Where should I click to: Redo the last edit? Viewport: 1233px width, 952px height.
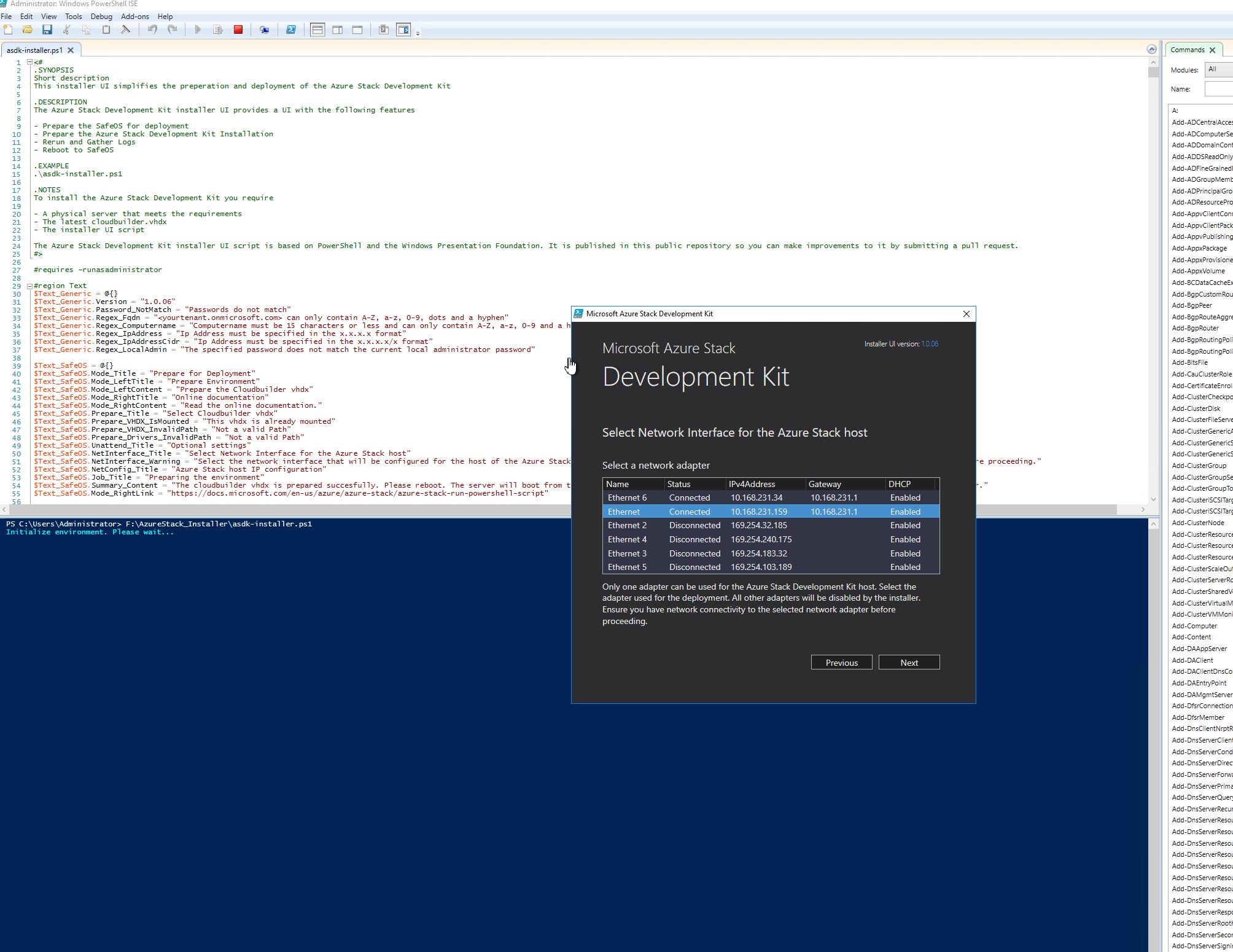[x=173, y=29]
